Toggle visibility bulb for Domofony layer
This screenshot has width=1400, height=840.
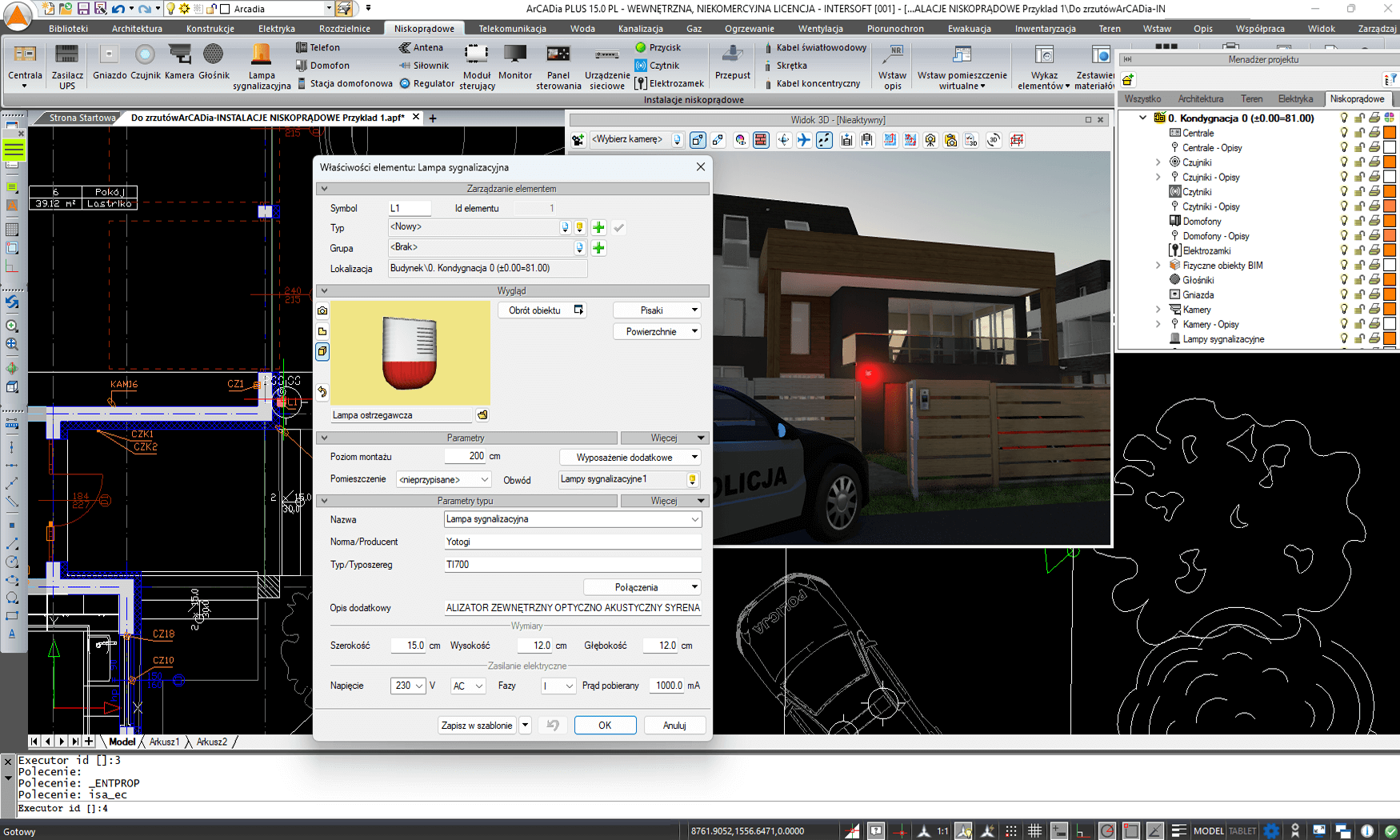click(1344, 222)
